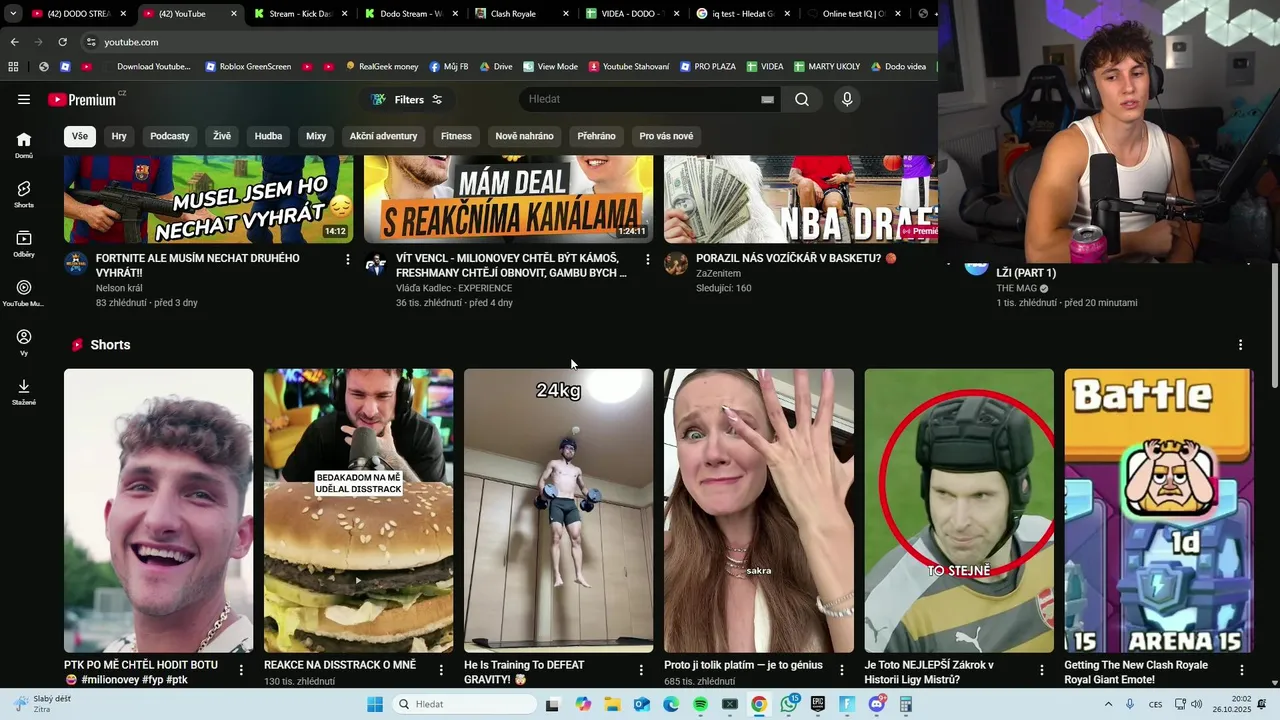Viewport: 1280px width, 720px height.
Task: Open 'Mám deal s reakčníma kanálama' thumbnail
Action: coord(508,199)
